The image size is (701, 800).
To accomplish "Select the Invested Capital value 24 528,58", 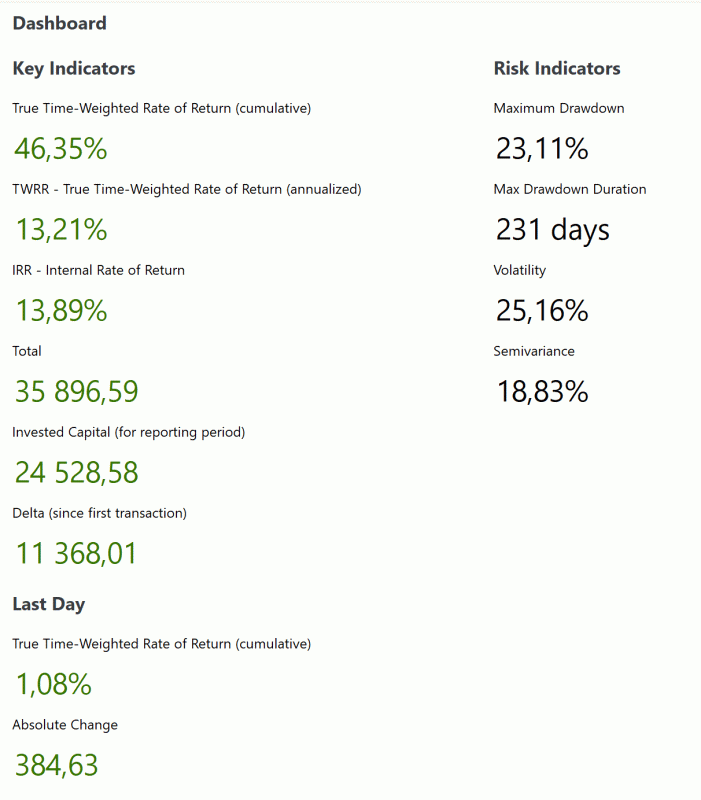I will (76, 472).
